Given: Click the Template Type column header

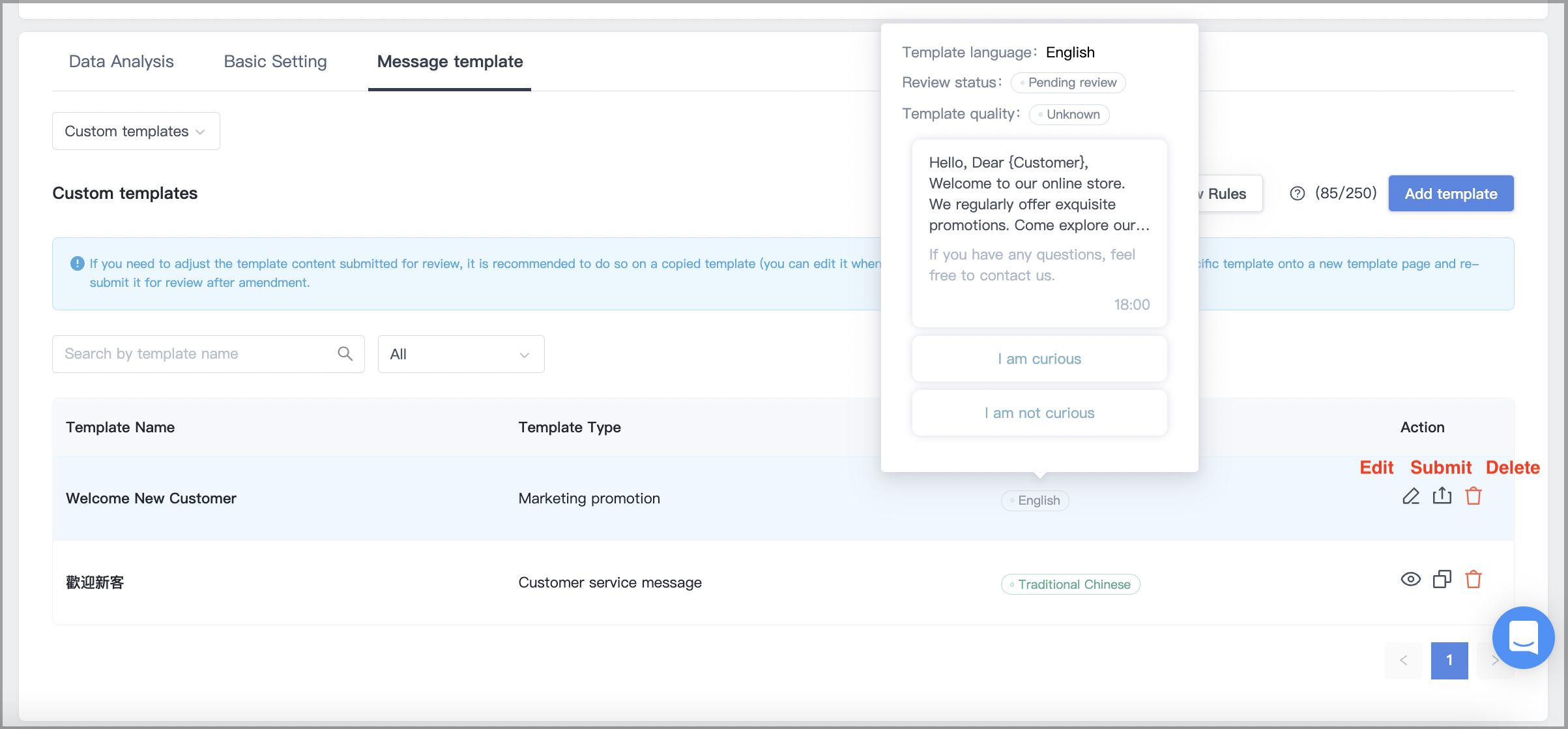Looking at the screenshot, I should [x=570, y=427].
